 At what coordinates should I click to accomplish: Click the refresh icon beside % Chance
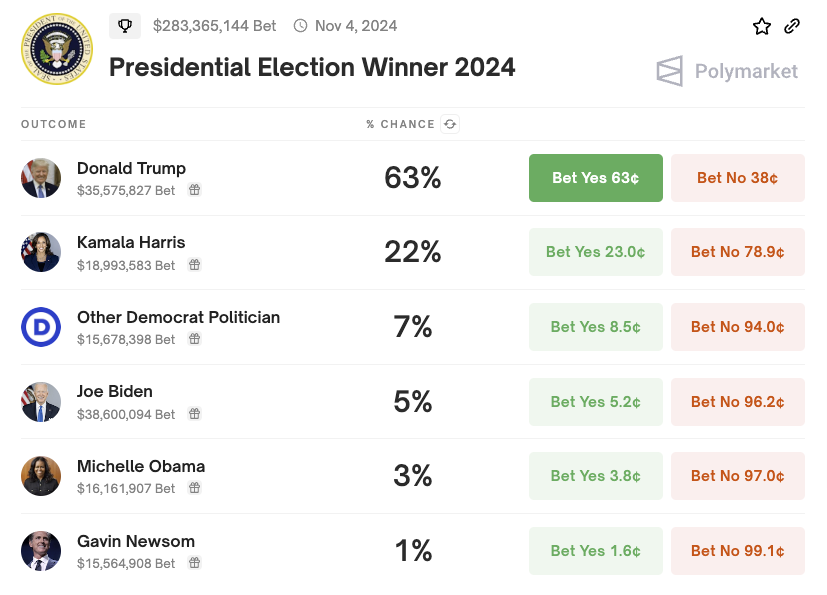click(450, 124)
